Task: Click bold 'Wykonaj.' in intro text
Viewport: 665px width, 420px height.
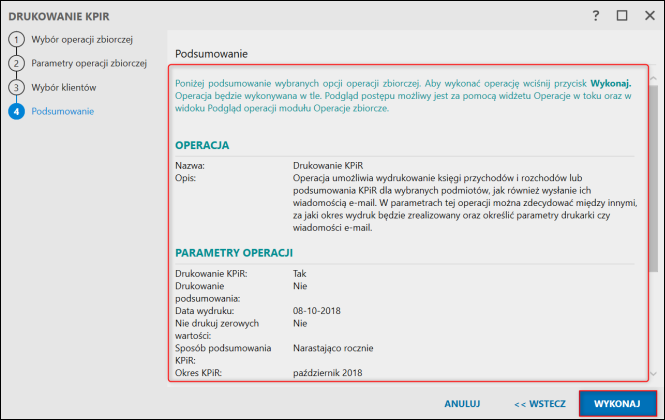Action: 611,83
